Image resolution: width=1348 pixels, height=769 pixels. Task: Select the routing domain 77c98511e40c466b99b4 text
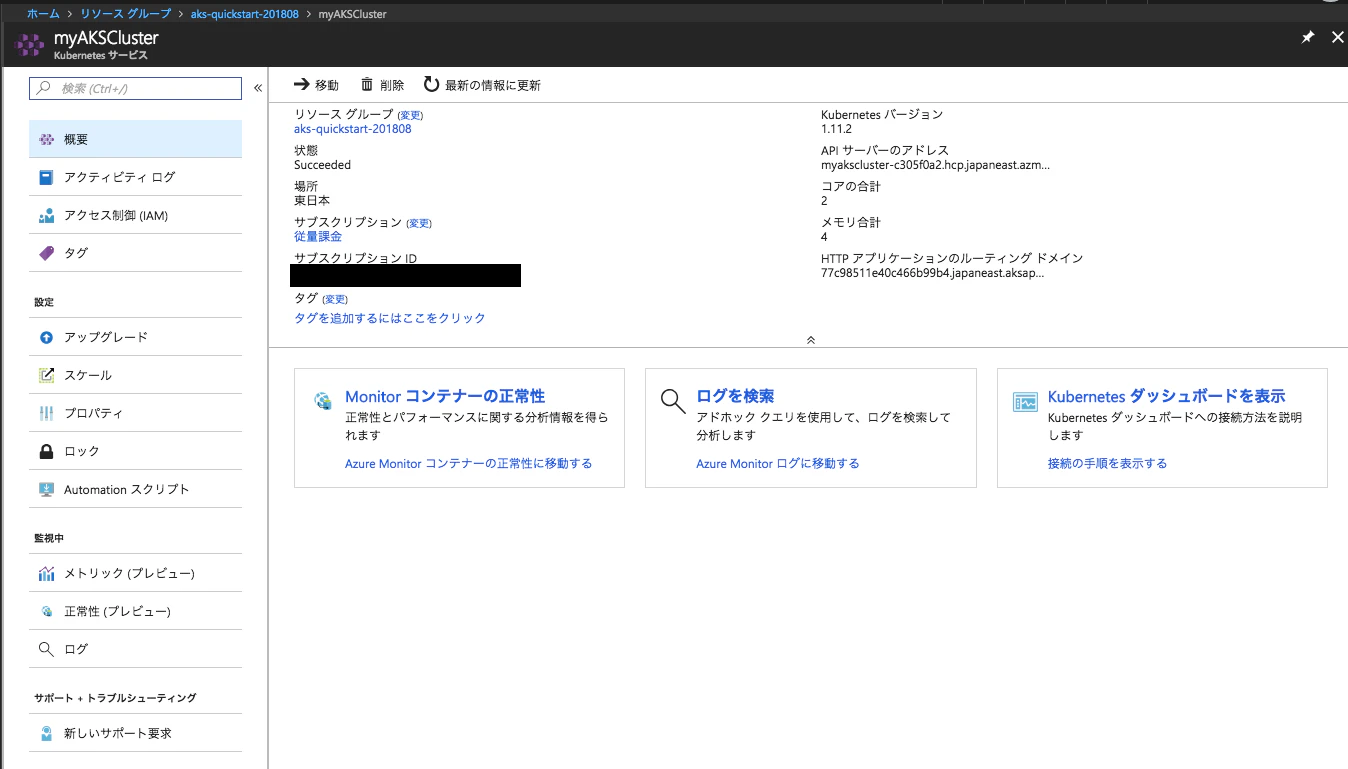click(932, 273)
